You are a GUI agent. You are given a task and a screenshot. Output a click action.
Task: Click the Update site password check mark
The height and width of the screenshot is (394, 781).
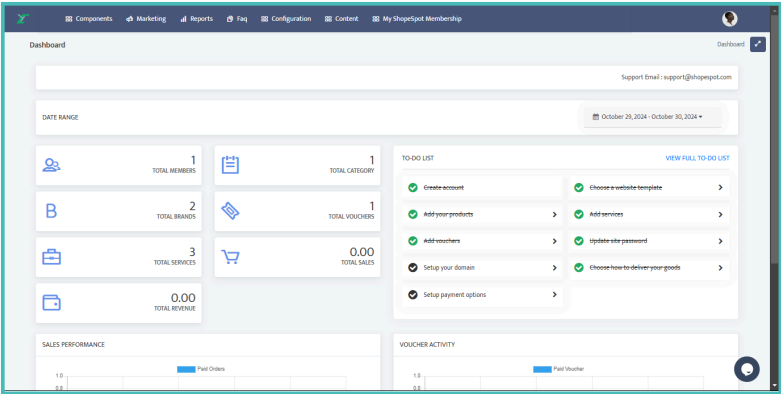coord(579,241)
